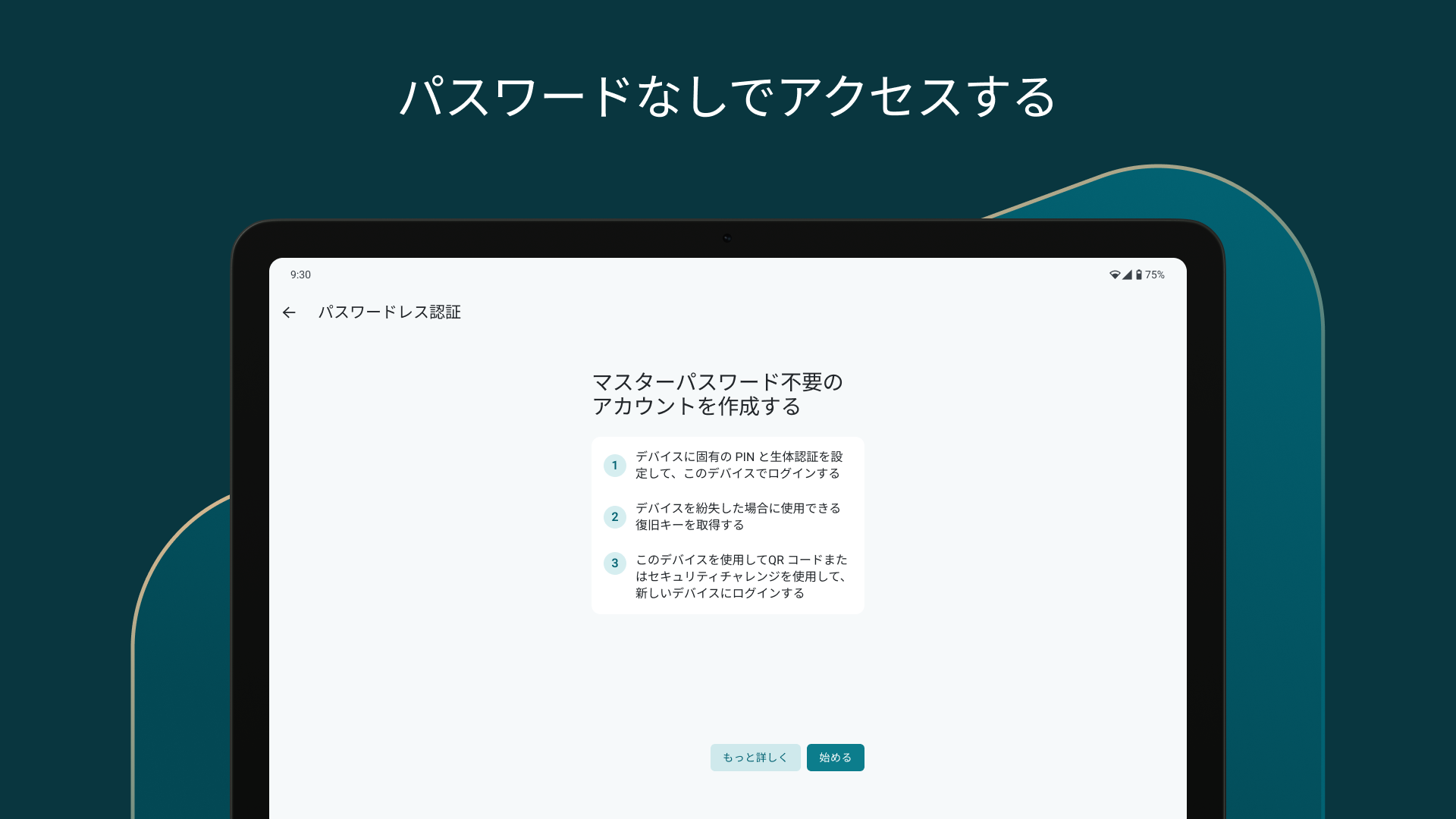The height and width of the screenshot is (819, 1456).
Task: Click the cellular signal icon
Action: pyautogui.click(x=1127, y=275)
